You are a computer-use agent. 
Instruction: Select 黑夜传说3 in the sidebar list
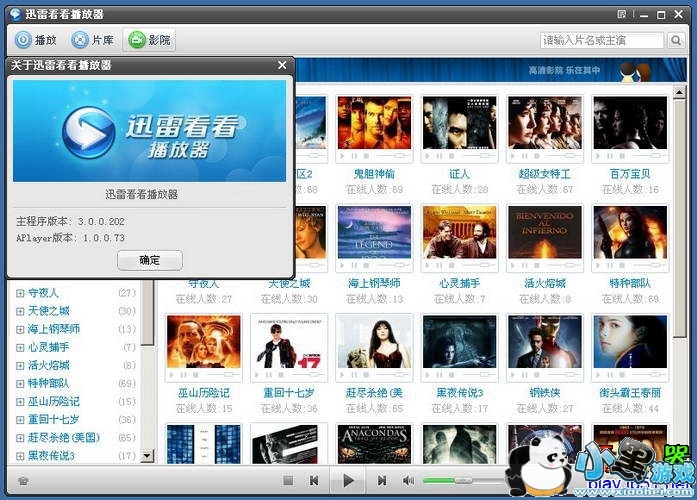click(51, 456)
